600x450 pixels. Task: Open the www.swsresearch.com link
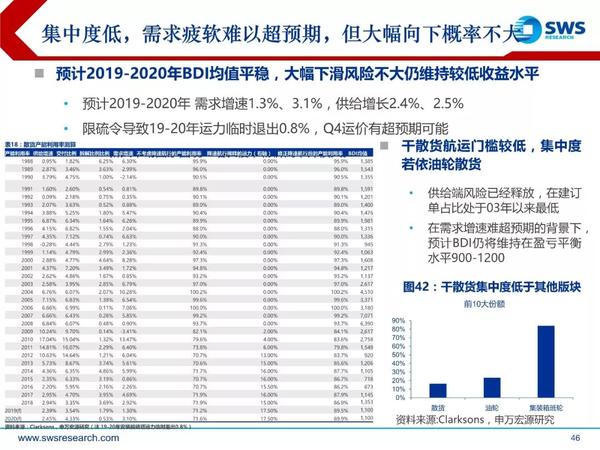click(68, 438)
